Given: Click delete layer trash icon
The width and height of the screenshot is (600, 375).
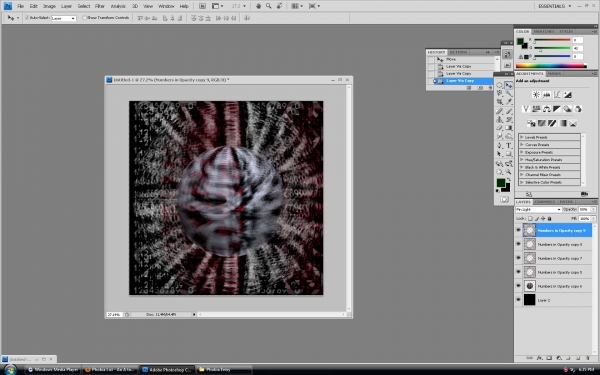Looking at the screenshot, I should 588,358.
